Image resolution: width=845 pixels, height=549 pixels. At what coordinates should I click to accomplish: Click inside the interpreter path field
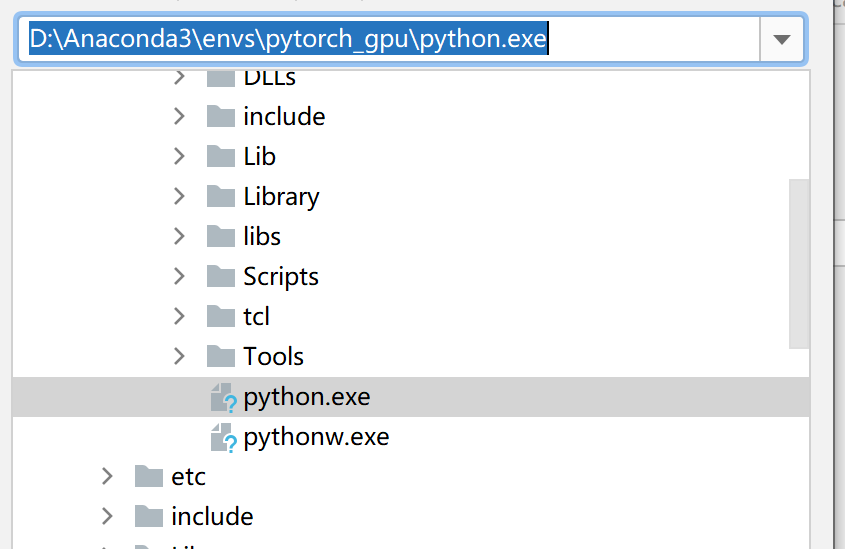pos(388,39)
